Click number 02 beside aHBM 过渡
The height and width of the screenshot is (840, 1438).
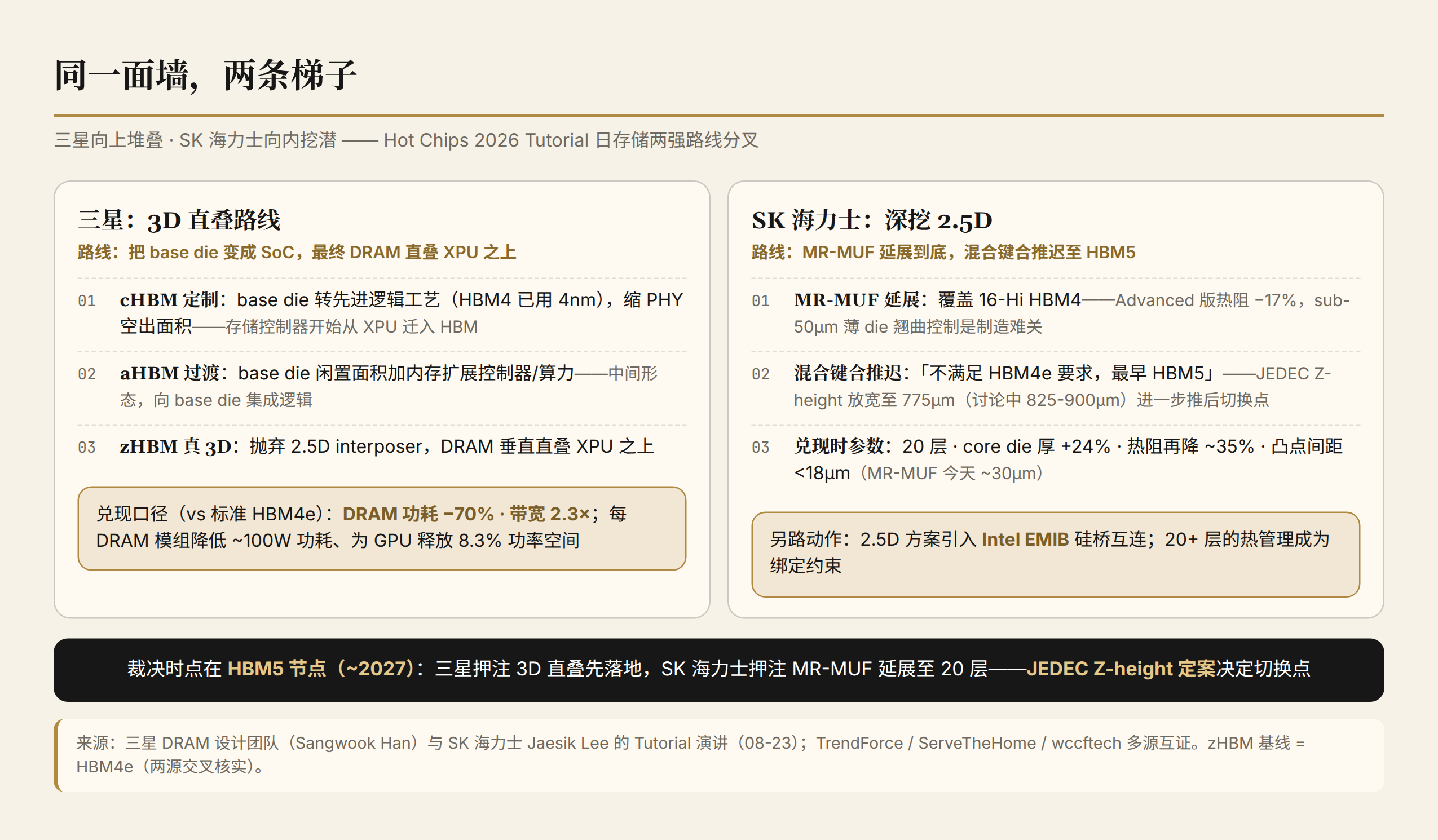click(87, 374)
